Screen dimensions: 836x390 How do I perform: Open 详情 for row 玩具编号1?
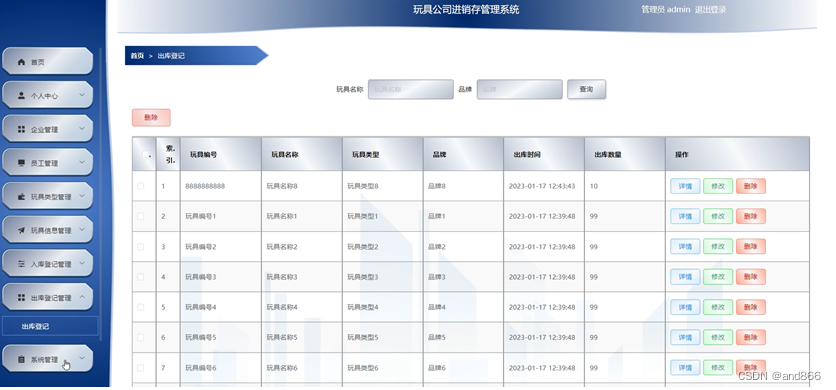click(x=685, y=216)
